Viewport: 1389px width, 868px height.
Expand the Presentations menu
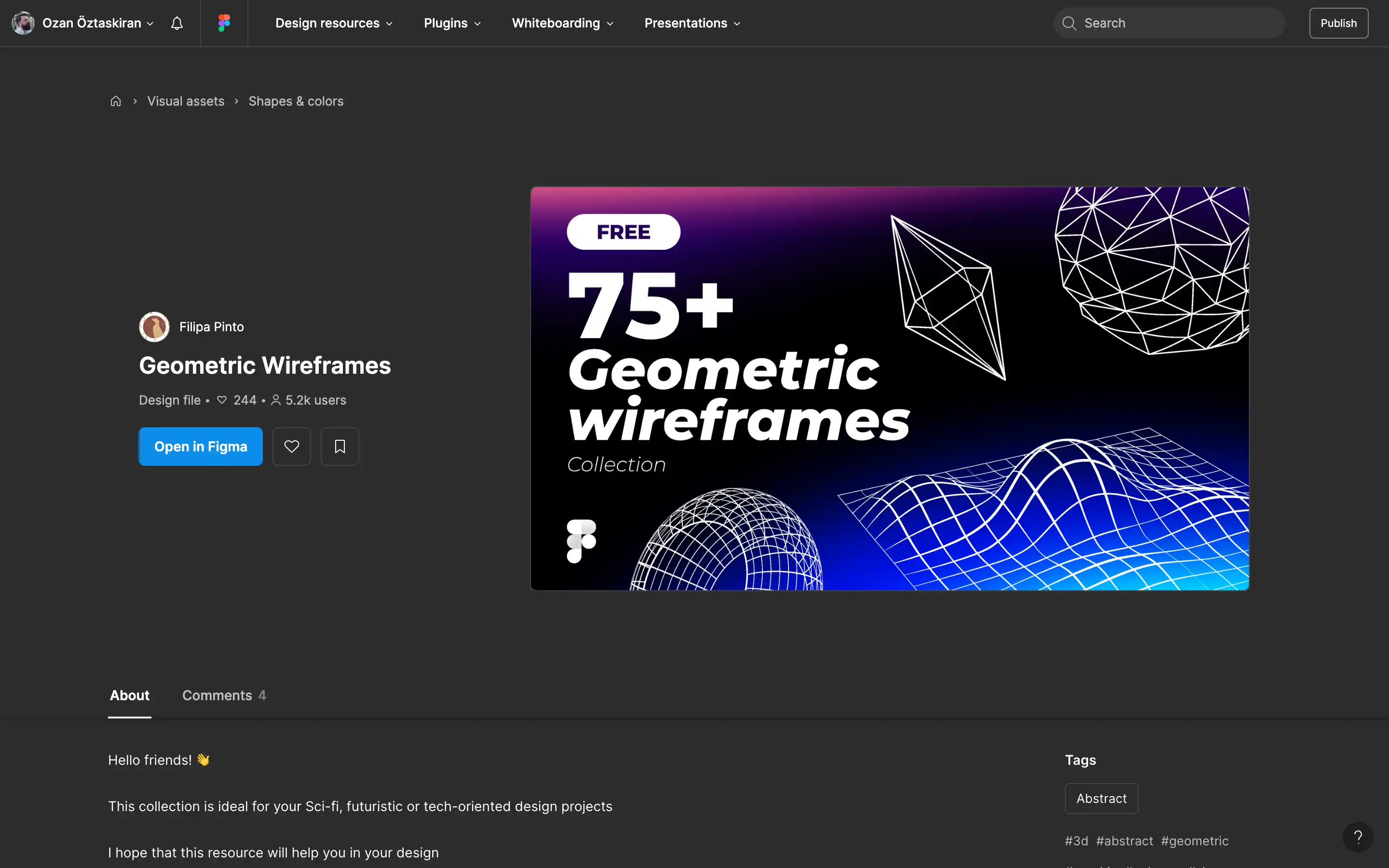(692, 23)
